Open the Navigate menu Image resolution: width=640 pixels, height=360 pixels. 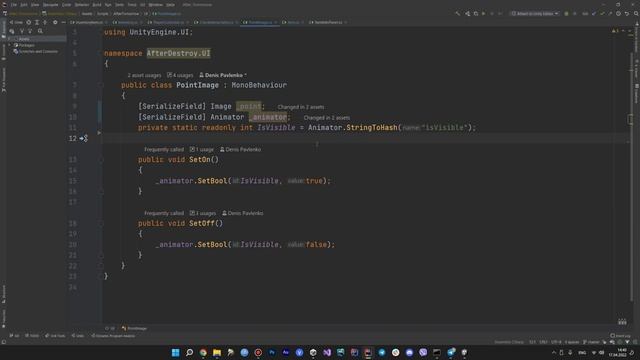coord(51,4)
